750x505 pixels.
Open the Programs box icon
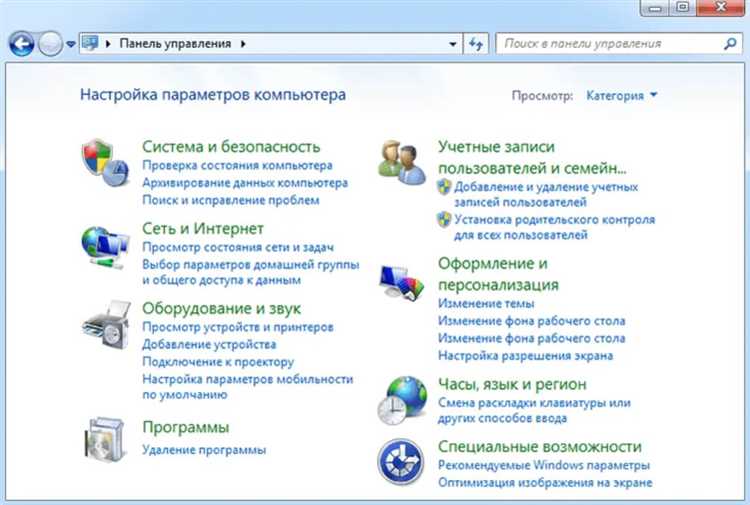coord(105,440)
